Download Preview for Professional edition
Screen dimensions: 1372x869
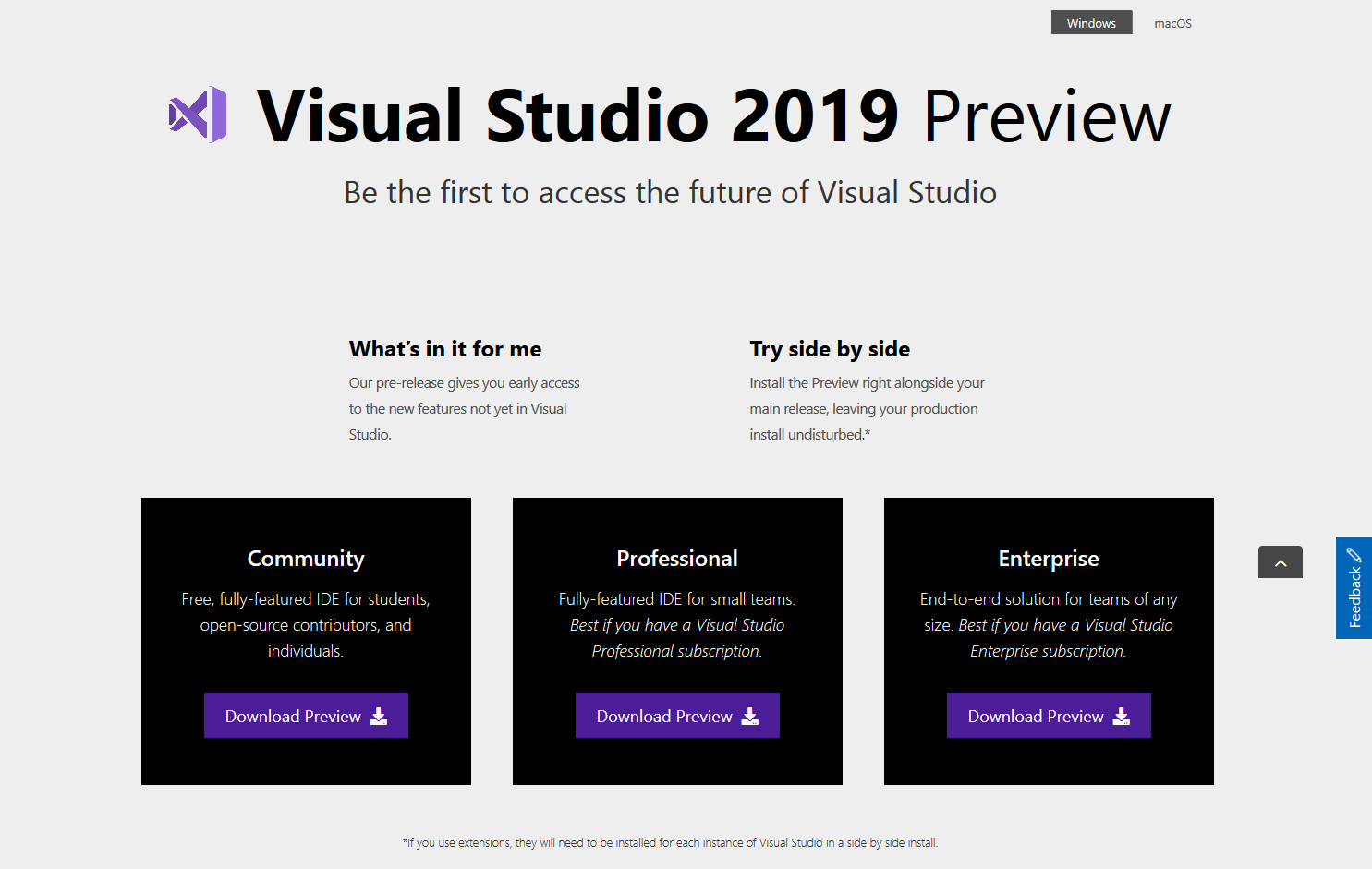click(677, 716)
